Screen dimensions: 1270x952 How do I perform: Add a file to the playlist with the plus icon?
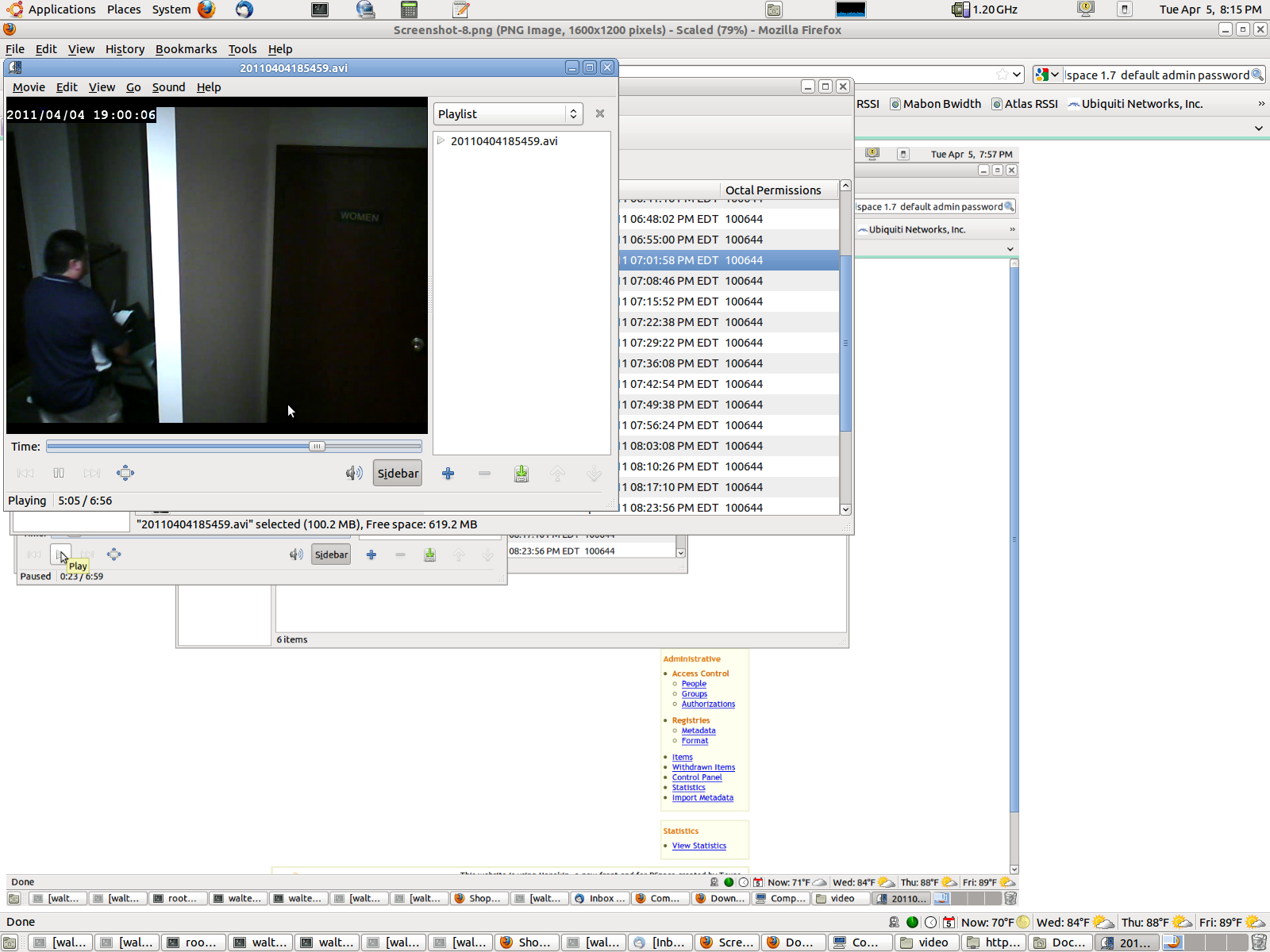[448, 474]
